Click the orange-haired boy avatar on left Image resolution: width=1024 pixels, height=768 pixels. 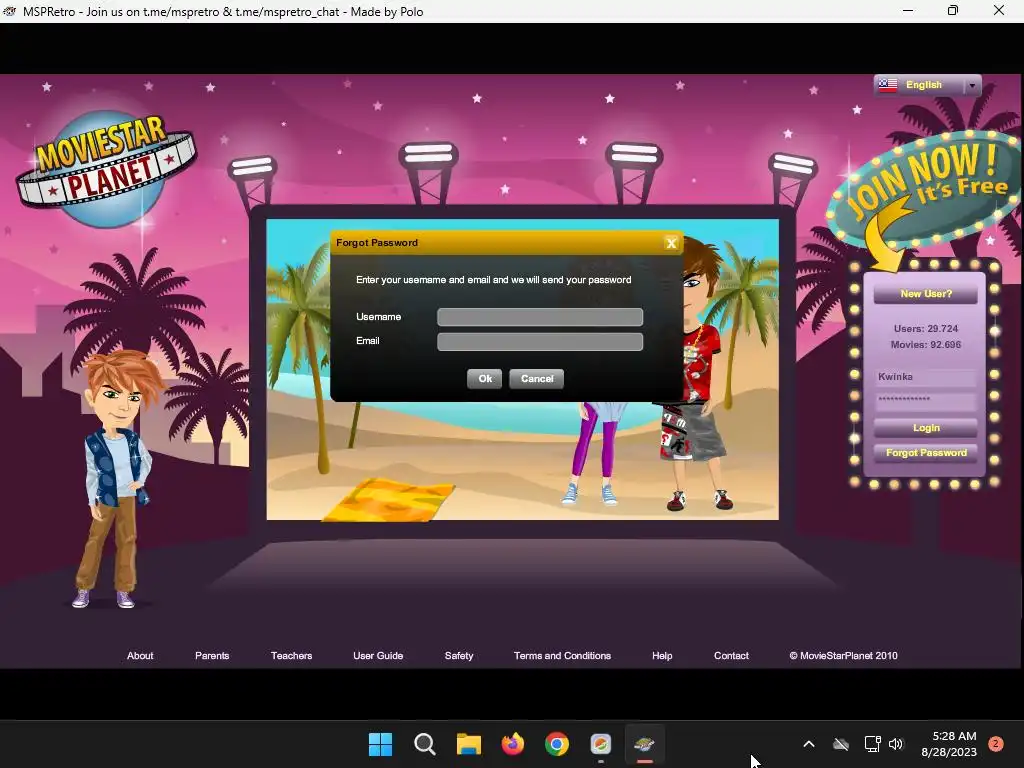click(x=116, y=480)
